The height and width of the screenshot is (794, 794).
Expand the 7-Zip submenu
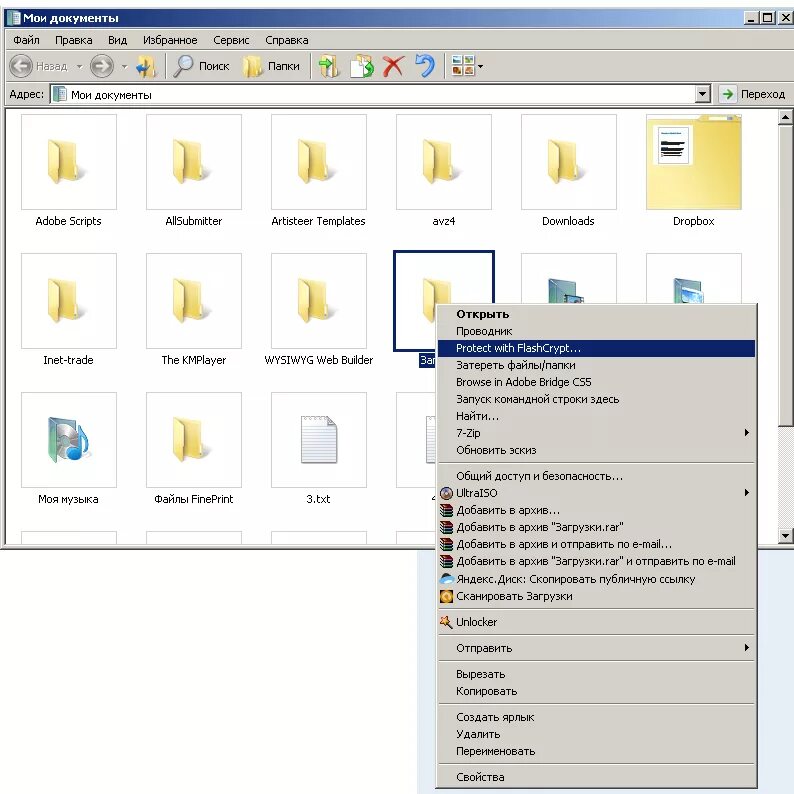point(597,433)
